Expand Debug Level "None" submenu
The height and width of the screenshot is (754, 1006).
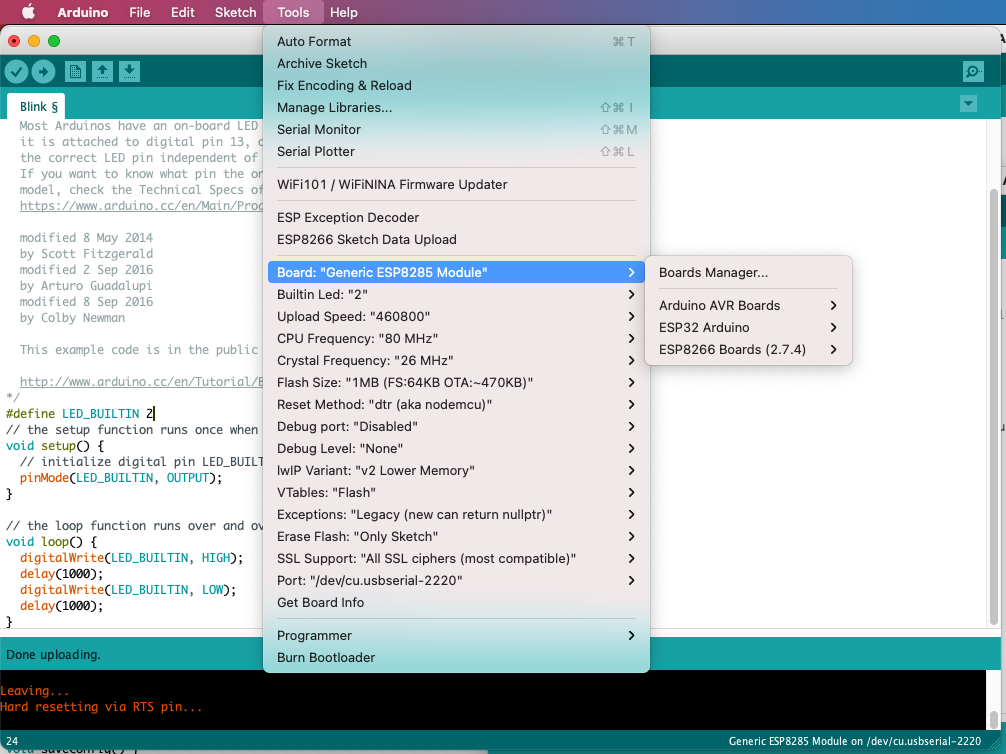(456, 449)
